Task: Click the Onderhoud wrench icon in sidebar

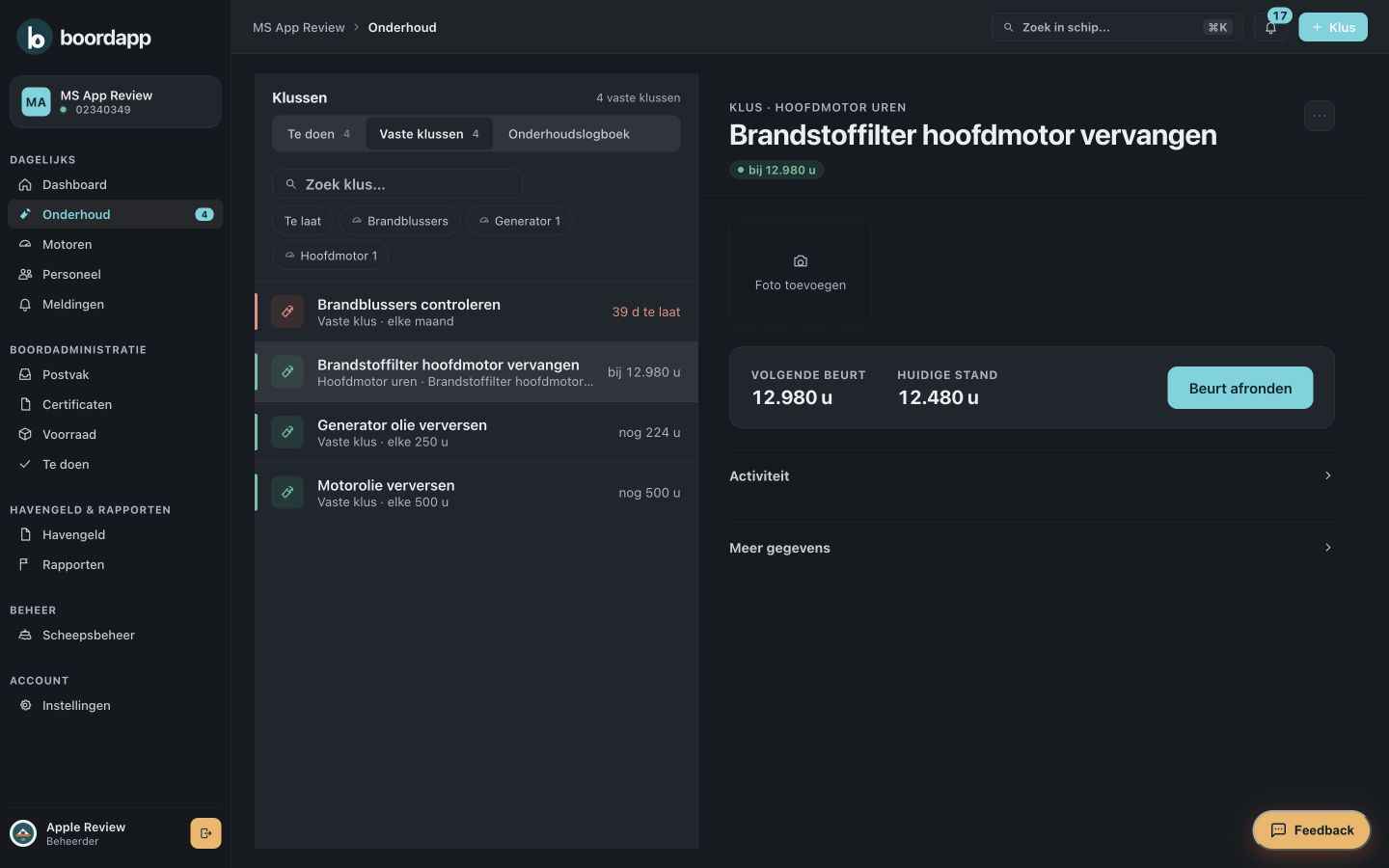Action: [25, 214]
